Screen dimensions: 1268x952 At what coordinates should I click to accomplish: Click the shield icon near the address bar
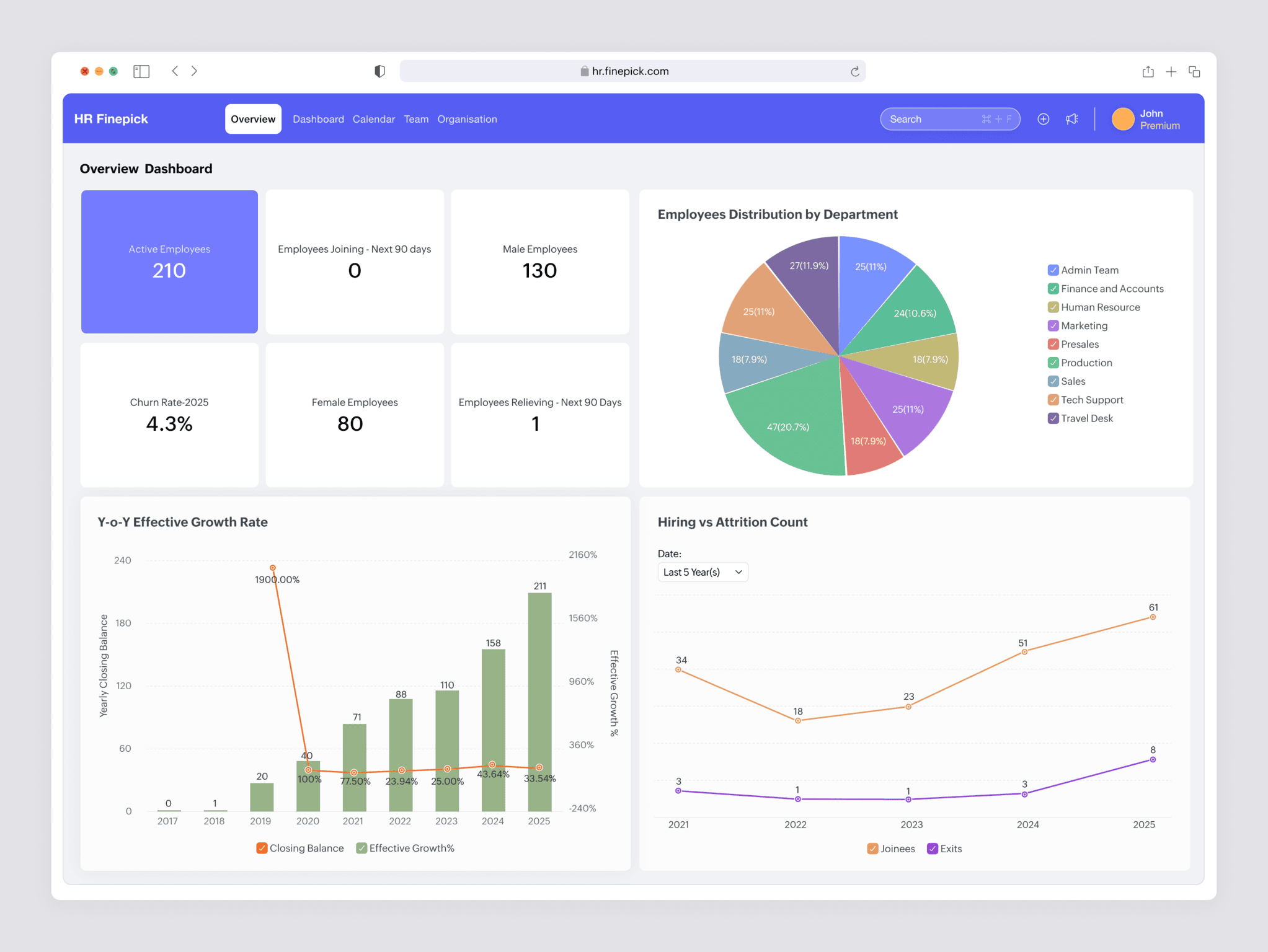(x=379, y=71)
